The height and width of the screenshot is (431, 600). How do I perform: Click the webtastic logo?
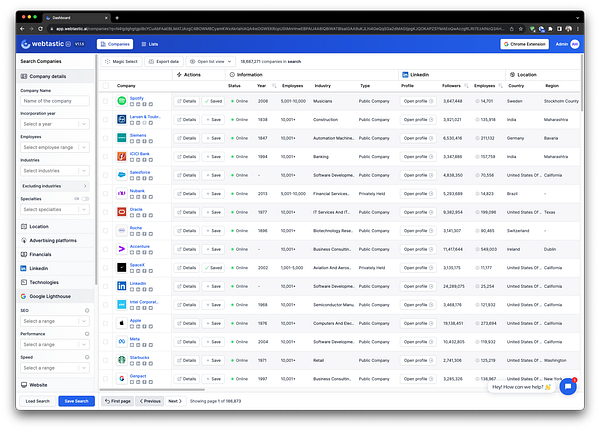pyautogui.click(x=46, y=44)
